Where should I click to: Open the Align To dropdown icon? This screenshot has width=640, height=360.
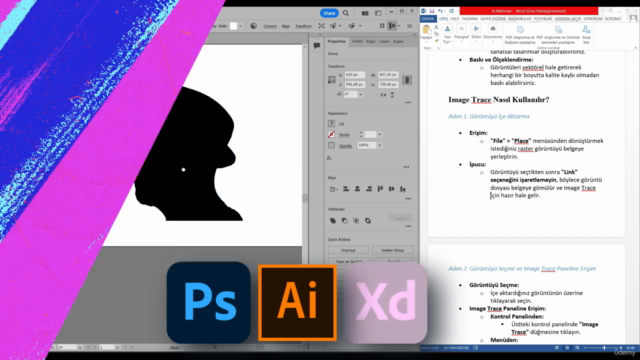[x=333, y=189]
